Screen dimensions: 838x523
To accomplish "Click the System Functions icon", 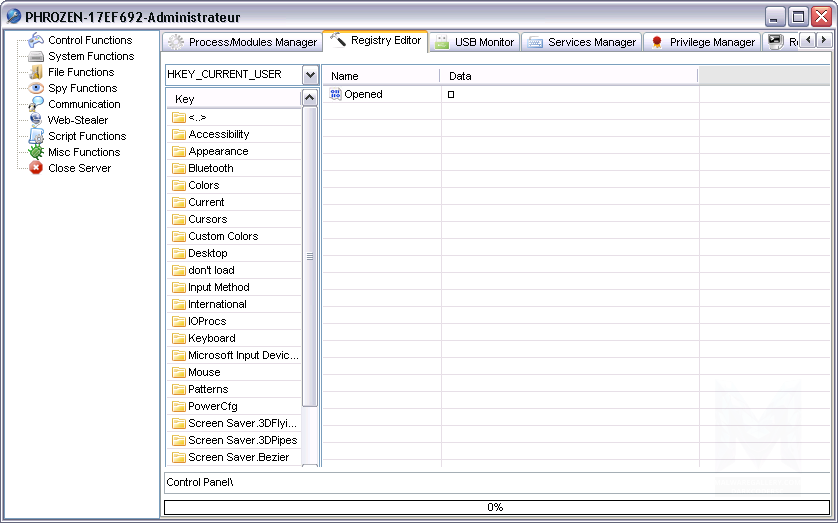I will 36,56.
